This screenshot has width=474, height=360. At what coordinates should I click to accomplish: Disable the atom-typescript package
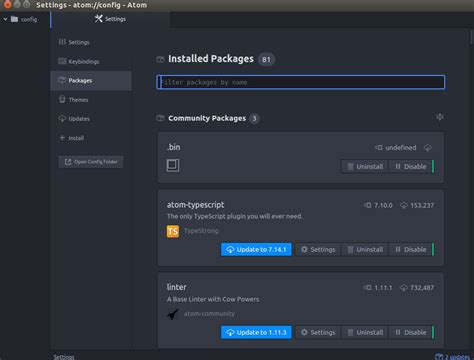(411, 249)
